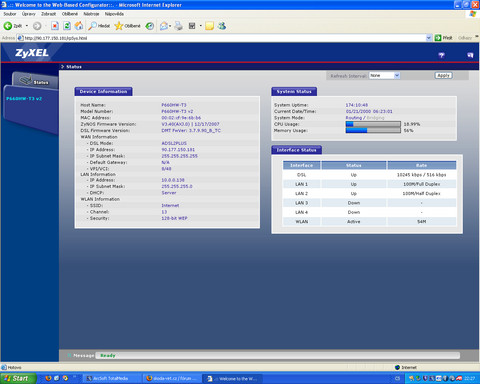Click the Forward navigation arrow icon

[x=37, y=26]
